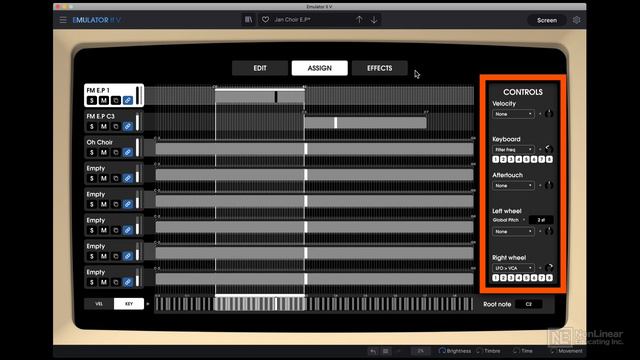640x360 pixels.
Task: Mute the Oh Choir sample
Action: (104, 153)
